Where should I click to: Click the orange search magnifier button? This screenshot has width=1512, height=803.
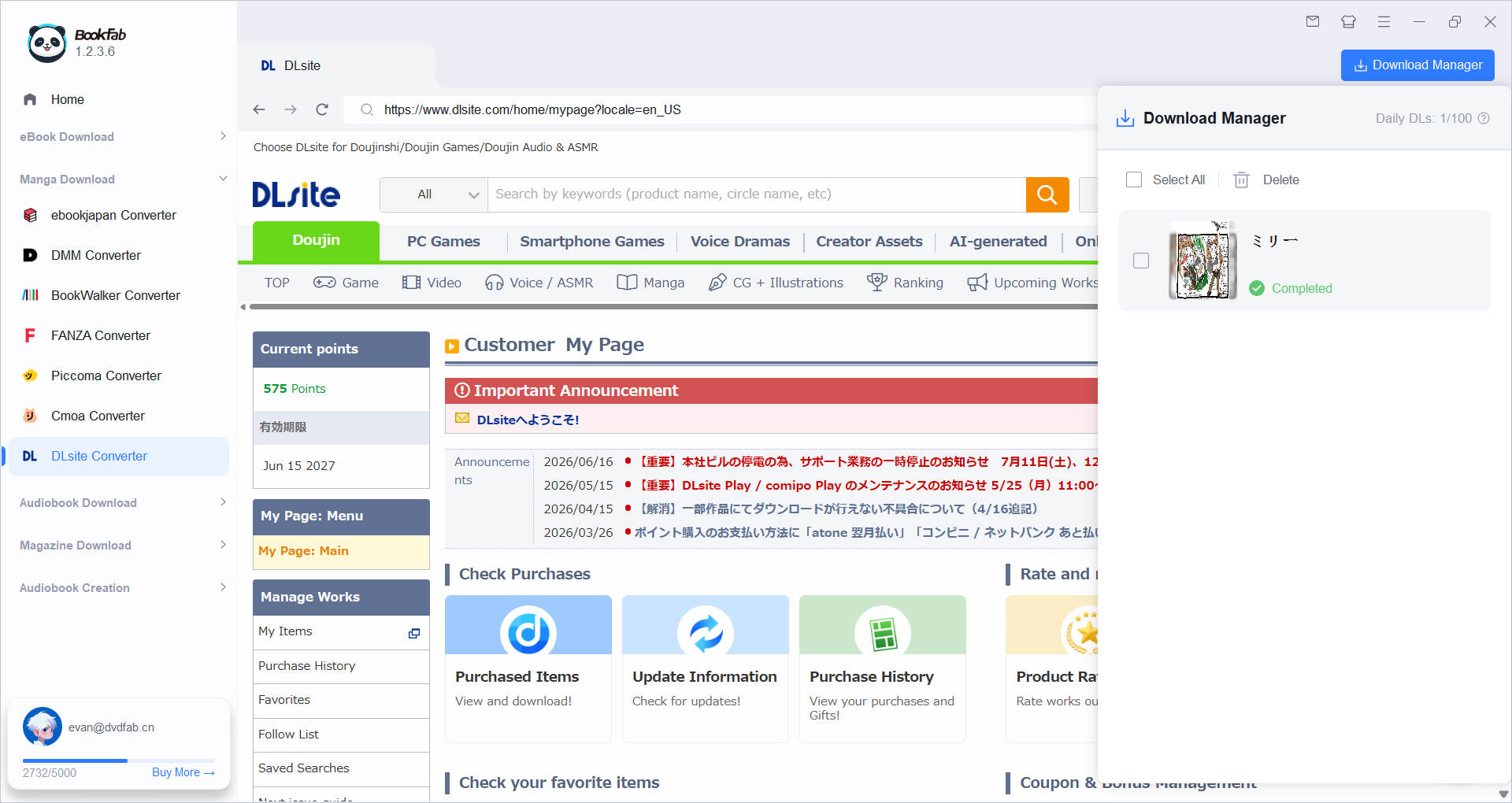tap(1047, 194)
